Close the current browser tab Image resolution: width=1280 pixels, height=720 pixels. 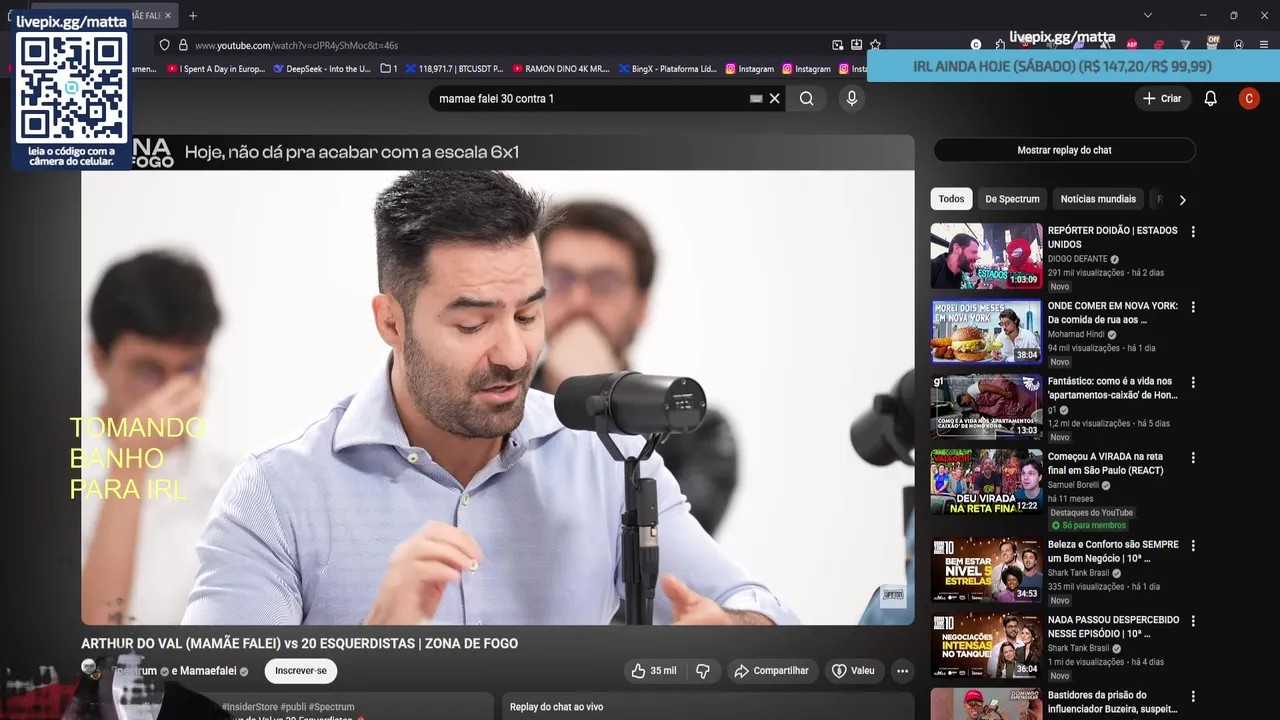(x=167, y=15)
